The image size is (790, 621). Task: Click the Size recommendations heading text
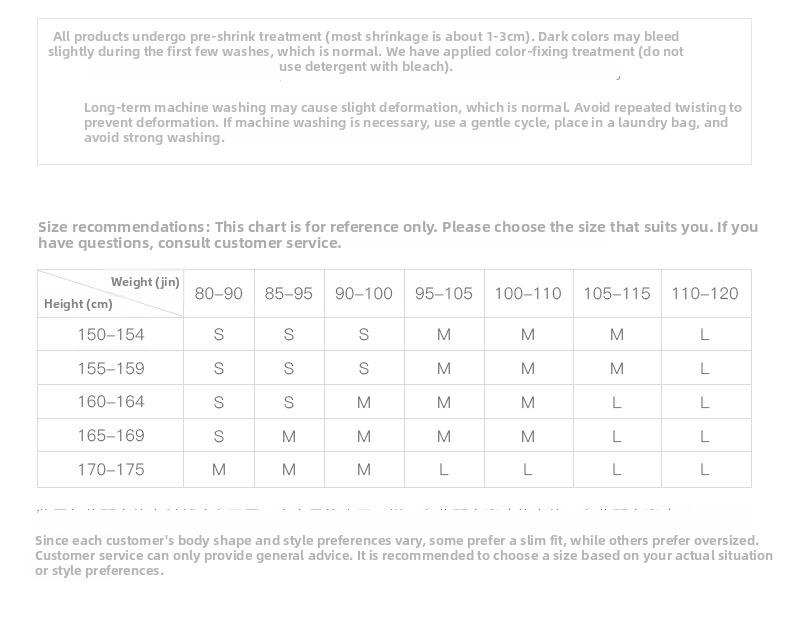pyautogui.click(x=398, y=235)
